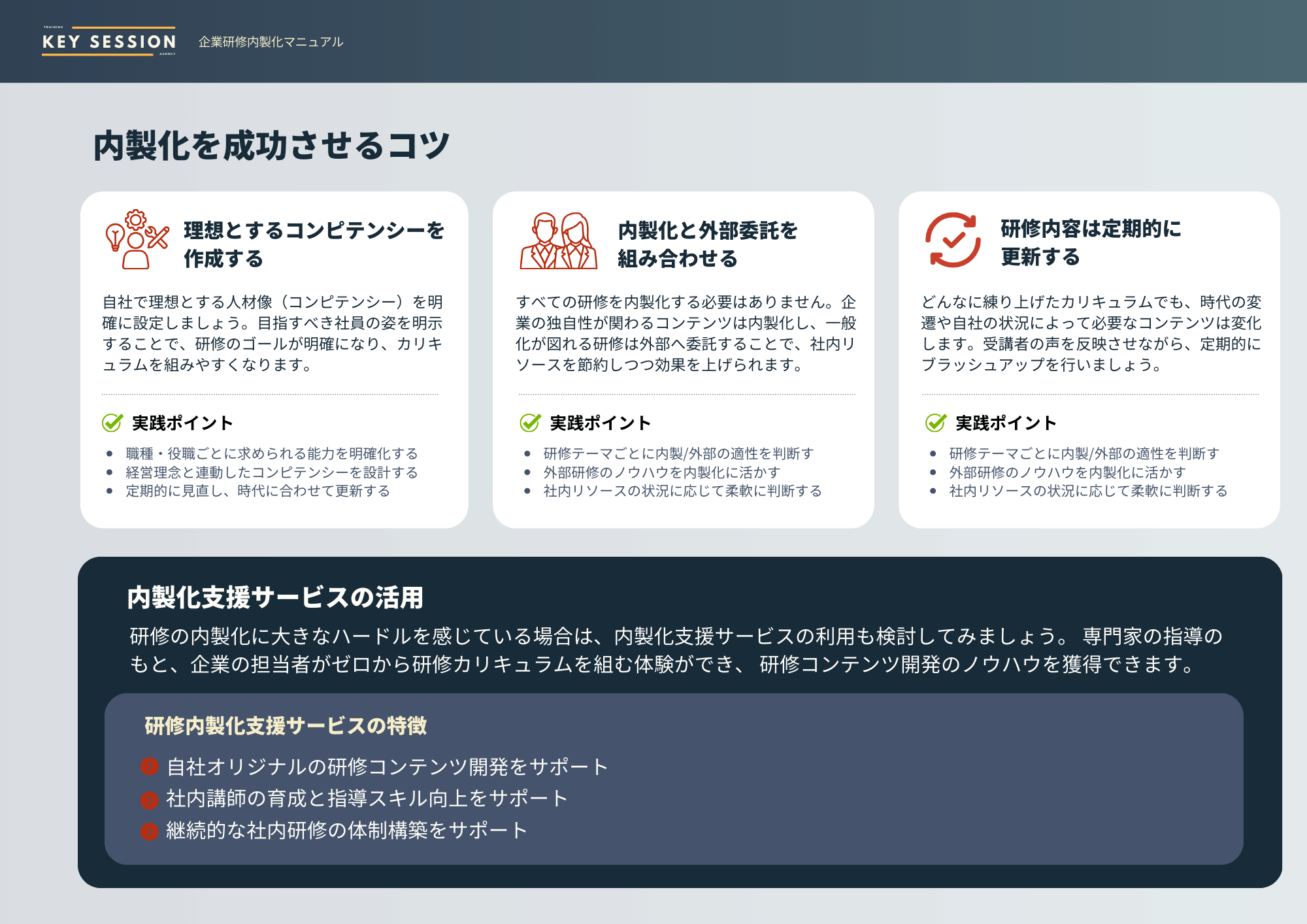The height and width of the screenshot is (924, 1307).
Task: Click the competency lightbulb gear person icon
Action: coord(137,239)
